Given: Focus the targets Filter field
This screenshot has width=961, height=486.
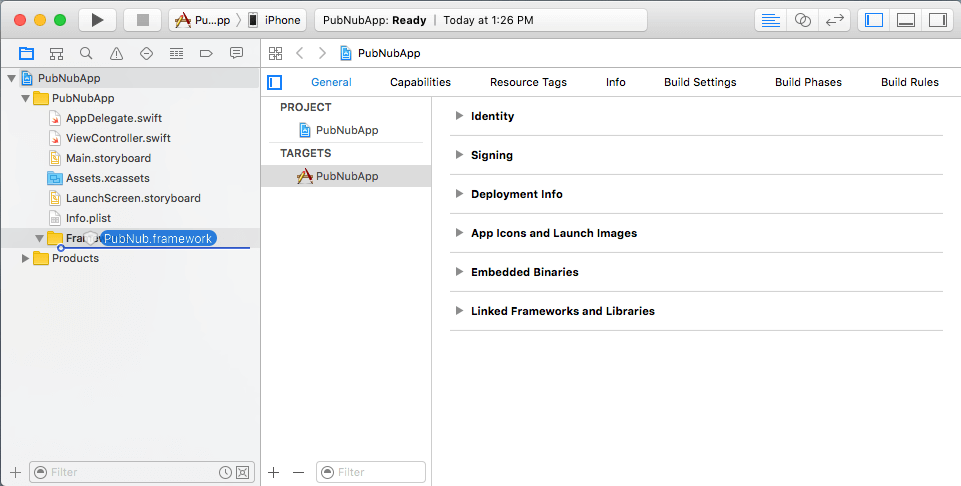Looking at the screenshot, I should [x=371, y=472].
